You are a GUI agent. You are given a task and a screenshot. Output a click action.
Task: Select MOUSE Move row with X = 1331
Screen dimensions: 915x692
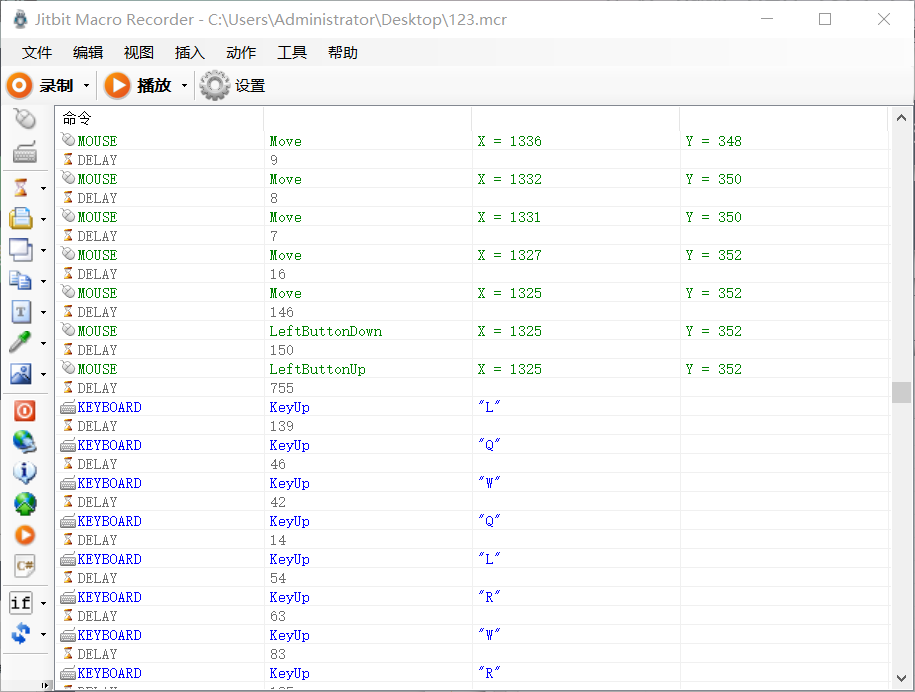(x=472, y=216)
